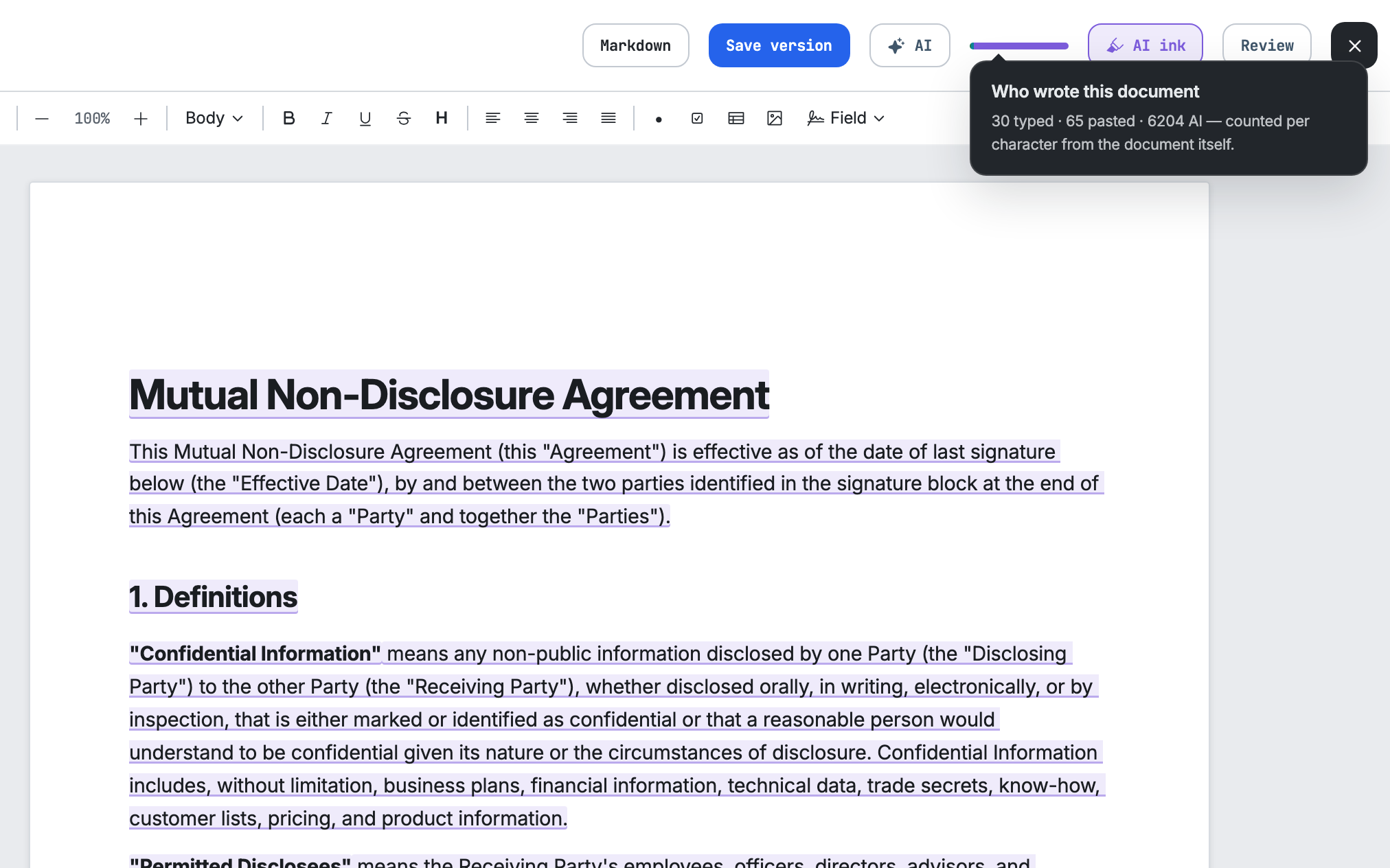Insert a bullet list
This screenshot has width=1390, height=868.
pos(659,119)
